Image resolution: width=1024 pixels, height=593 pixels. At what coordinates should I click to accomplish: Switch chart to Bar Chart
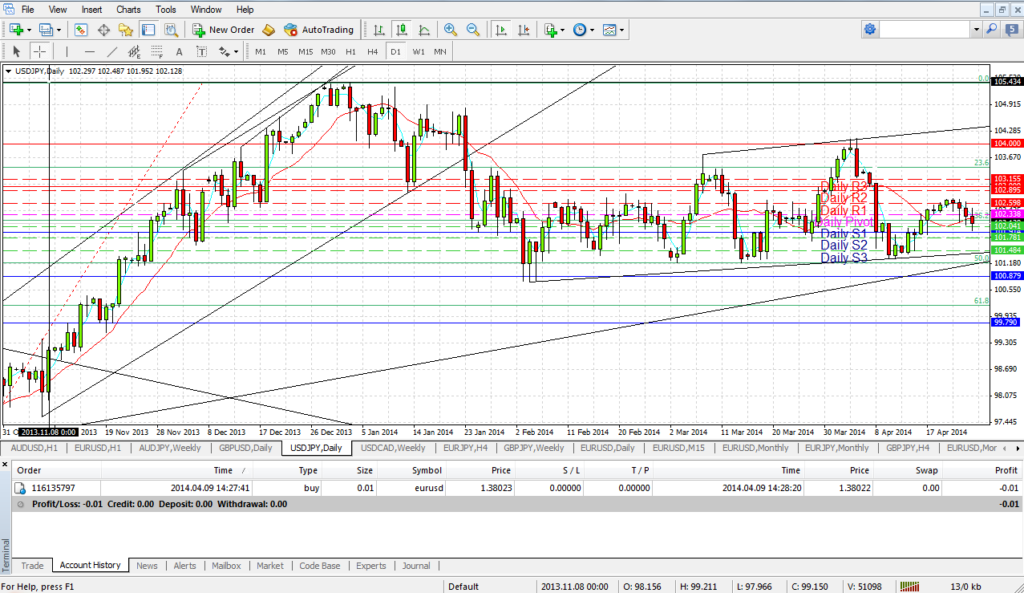coord(379,29)
